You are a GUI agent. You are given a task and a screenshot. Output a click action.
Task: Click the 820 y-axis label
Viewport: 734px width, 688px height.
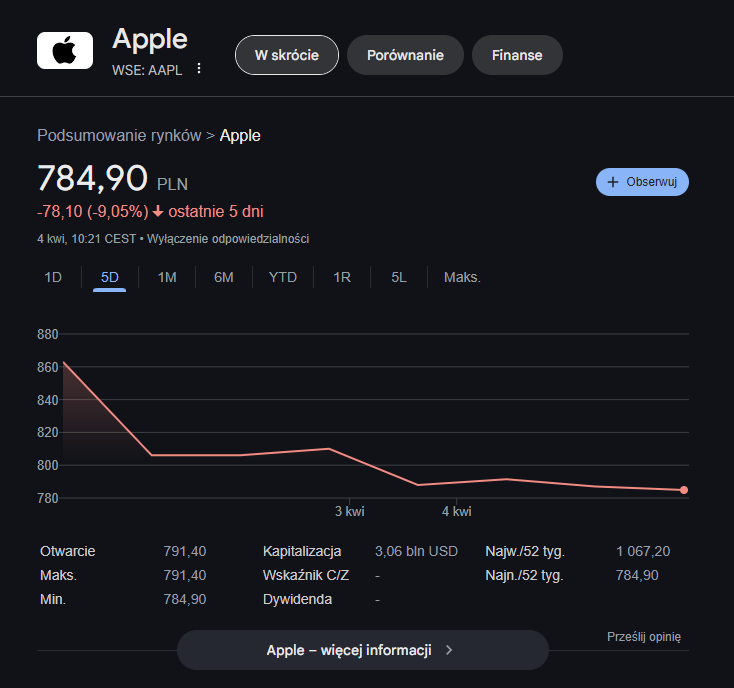(x=48, y=432)
